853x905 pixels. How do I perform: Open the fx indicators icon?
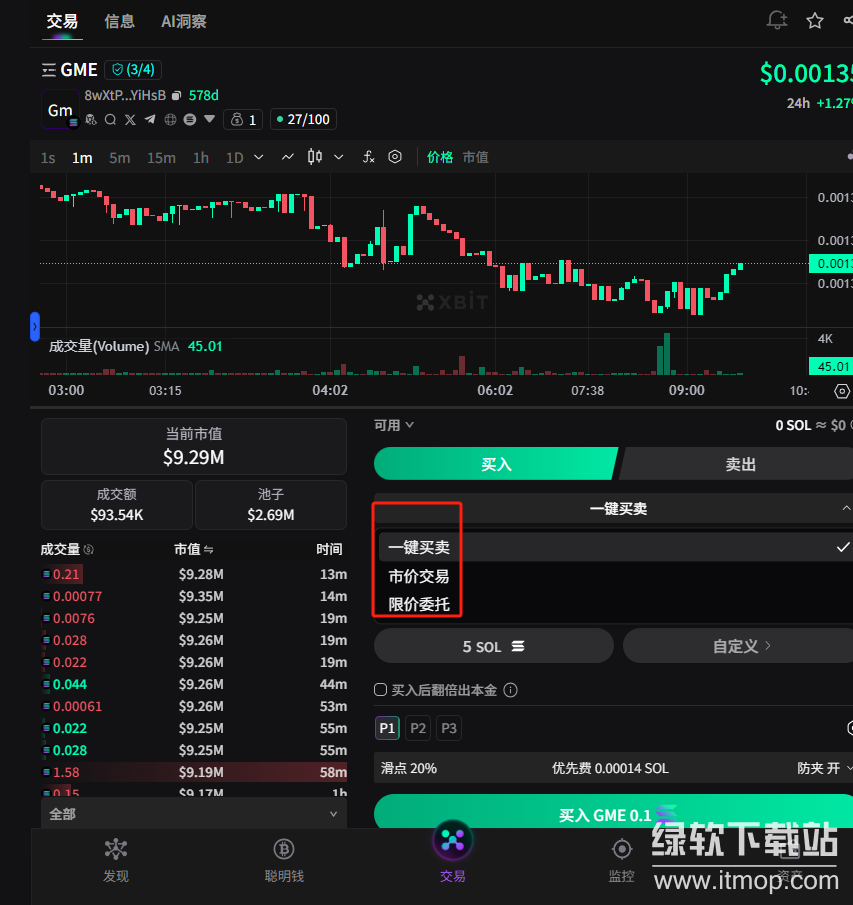pos(368,157)
